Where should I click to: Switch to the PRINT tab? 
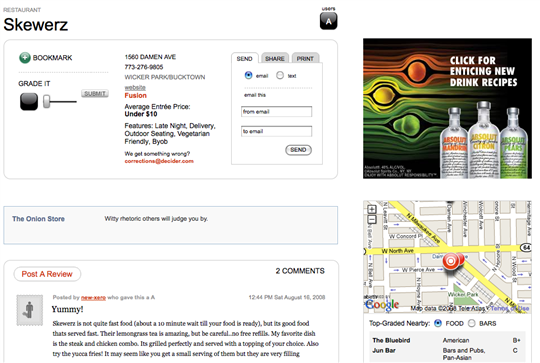[x=305, y=58]
